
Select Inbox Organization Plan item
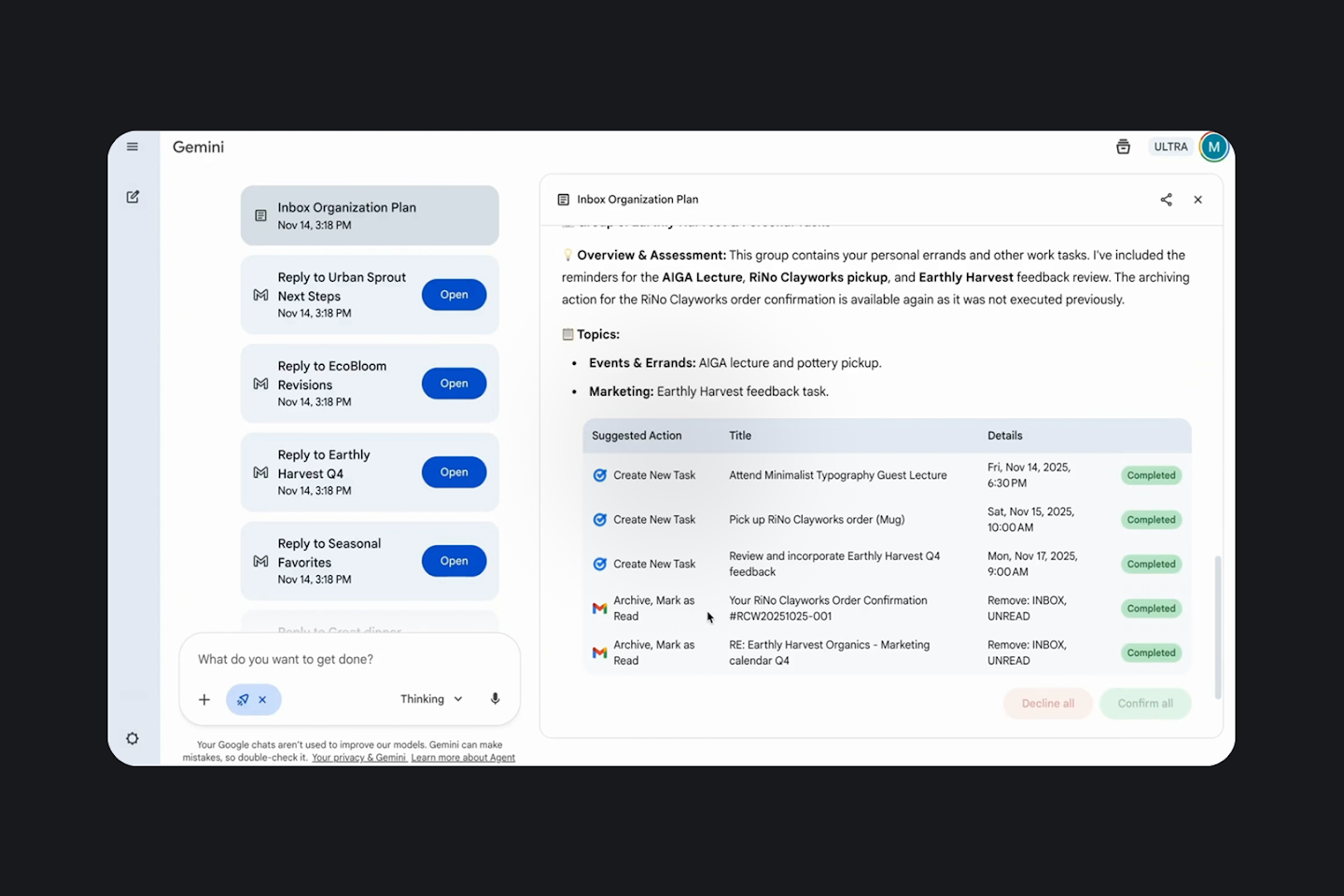[370, 216]
